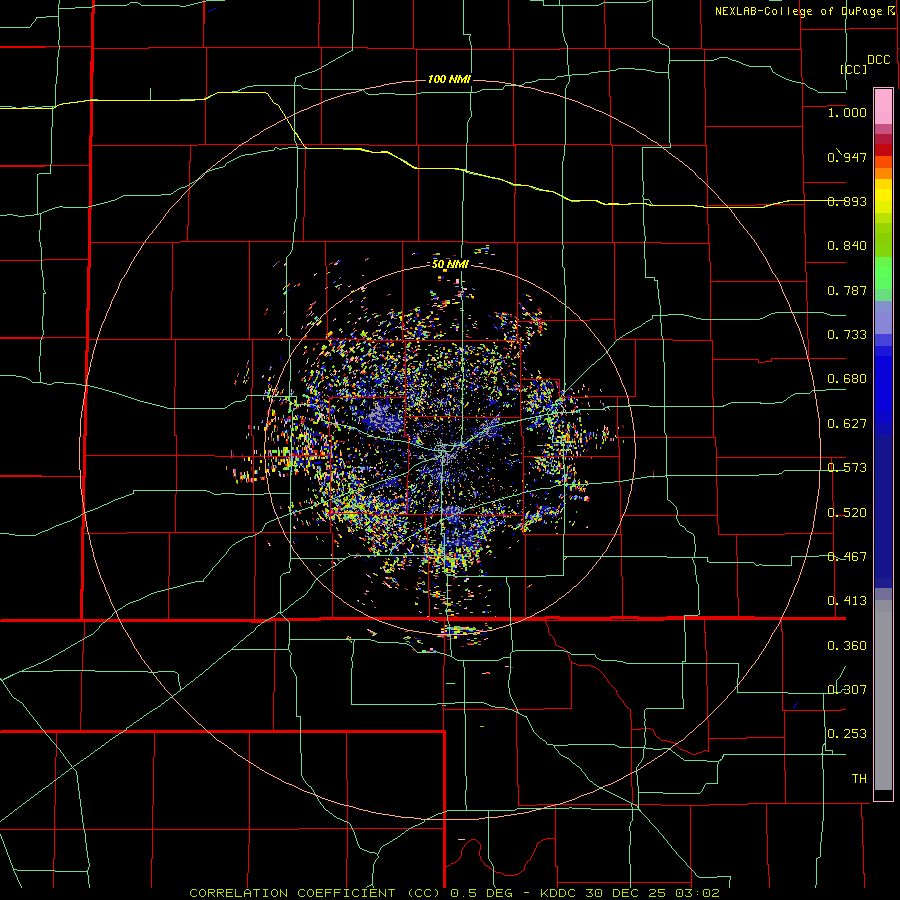
Task: Click the 0.573 scale value
Action: 847,468
